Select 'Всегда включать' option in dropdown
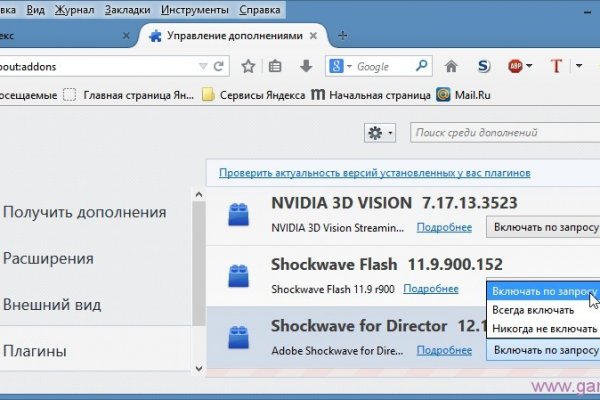 click(534, 310)
